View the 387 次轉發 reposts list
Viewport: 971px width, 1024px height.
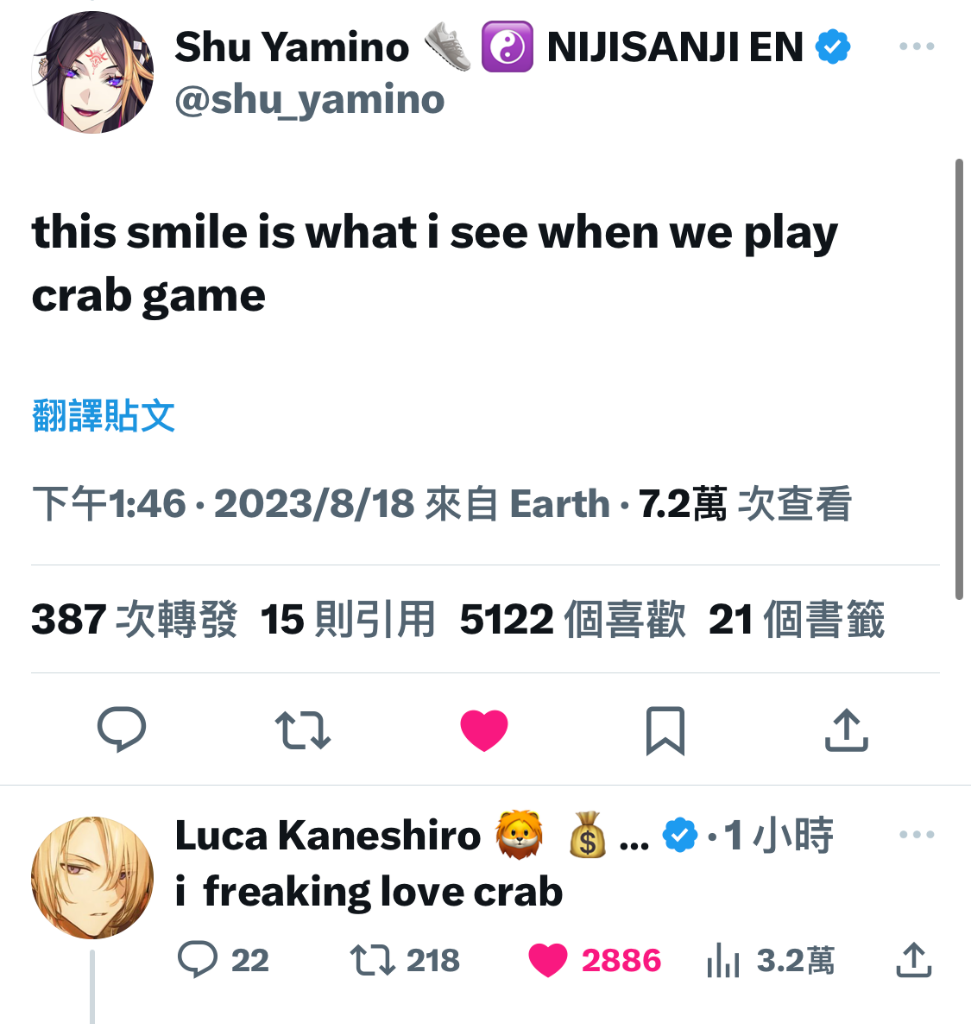pyautogui.click(x=134, y=618)
